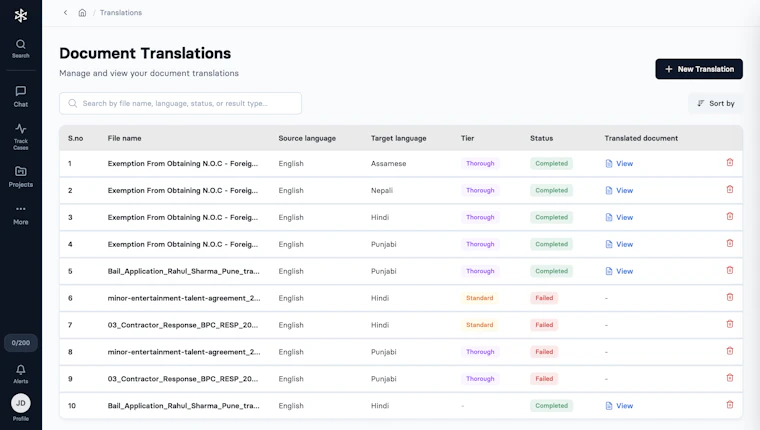Delete the failed translation in row 6
Screen dimensions: 760x430
pyautogui.click(x=729, y=297)
